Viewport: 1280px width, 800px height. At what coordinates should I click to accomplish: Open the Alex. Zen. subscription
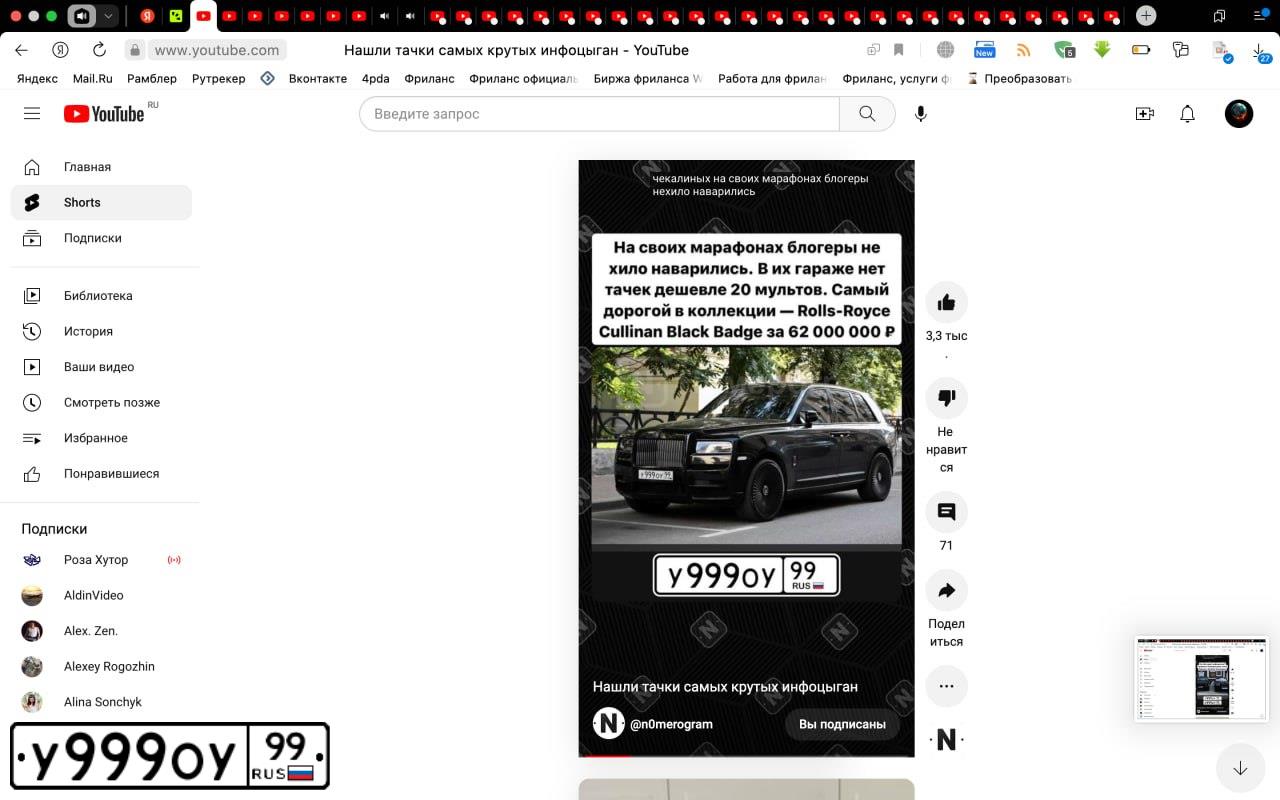[100, 631]
